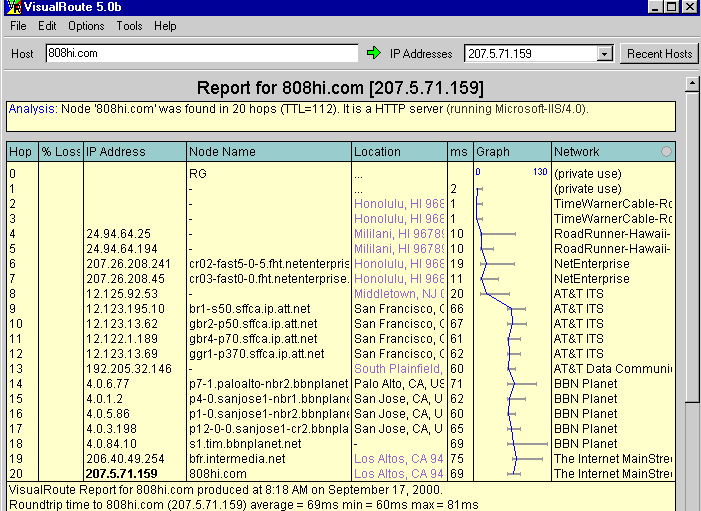
Task: Click the Analysis link
Action: click(33, 109)
